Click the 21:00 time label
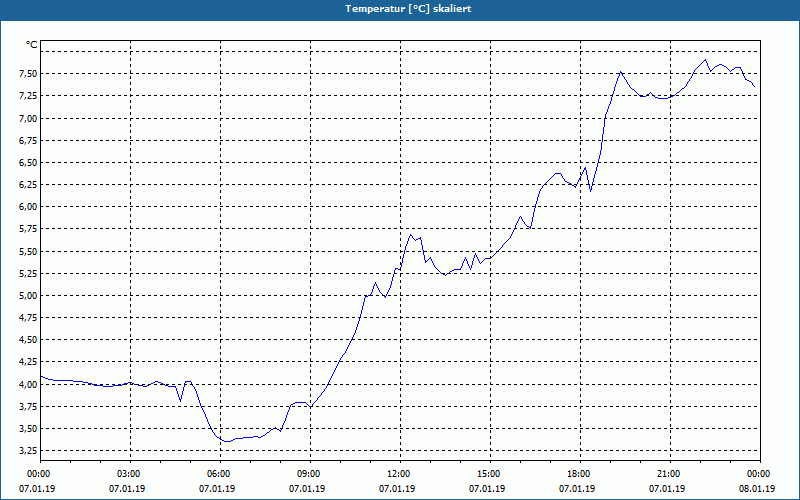Image resolution: width=800 pixels, height=500 pixels. (670, 474)
